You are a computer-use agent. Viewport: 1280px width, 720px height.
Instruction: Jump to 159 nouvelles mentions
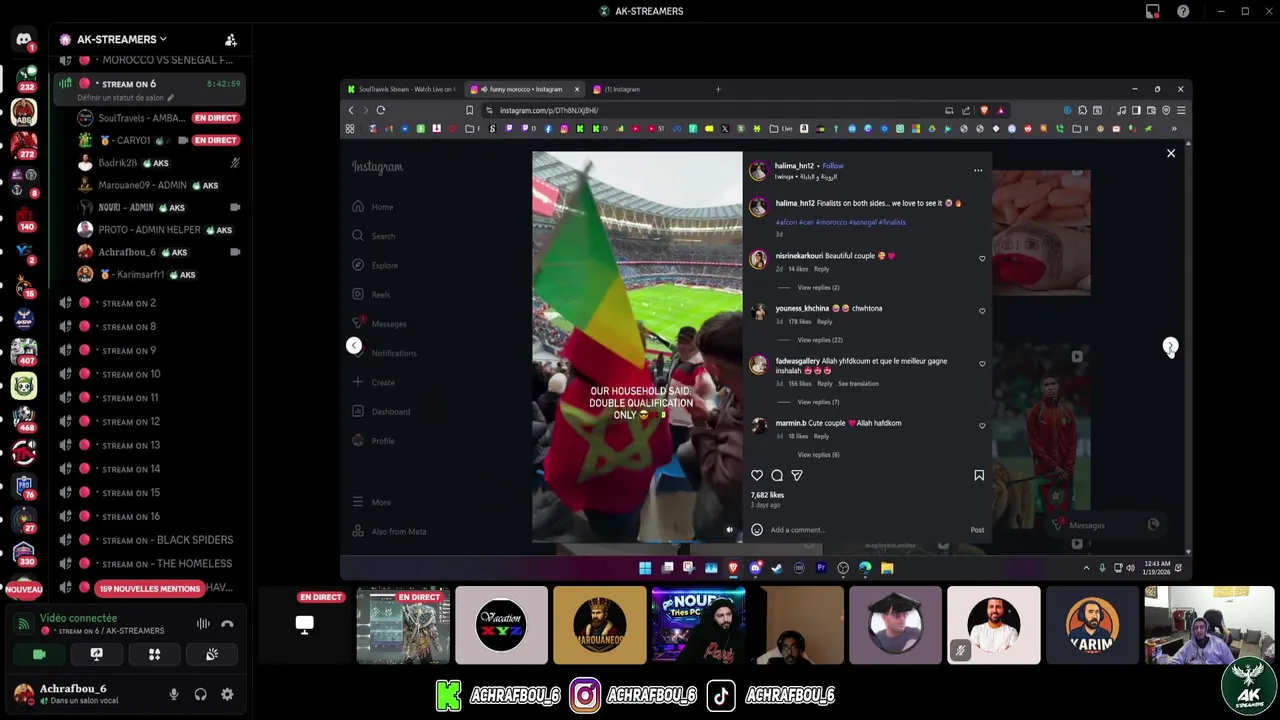(150, 589)
